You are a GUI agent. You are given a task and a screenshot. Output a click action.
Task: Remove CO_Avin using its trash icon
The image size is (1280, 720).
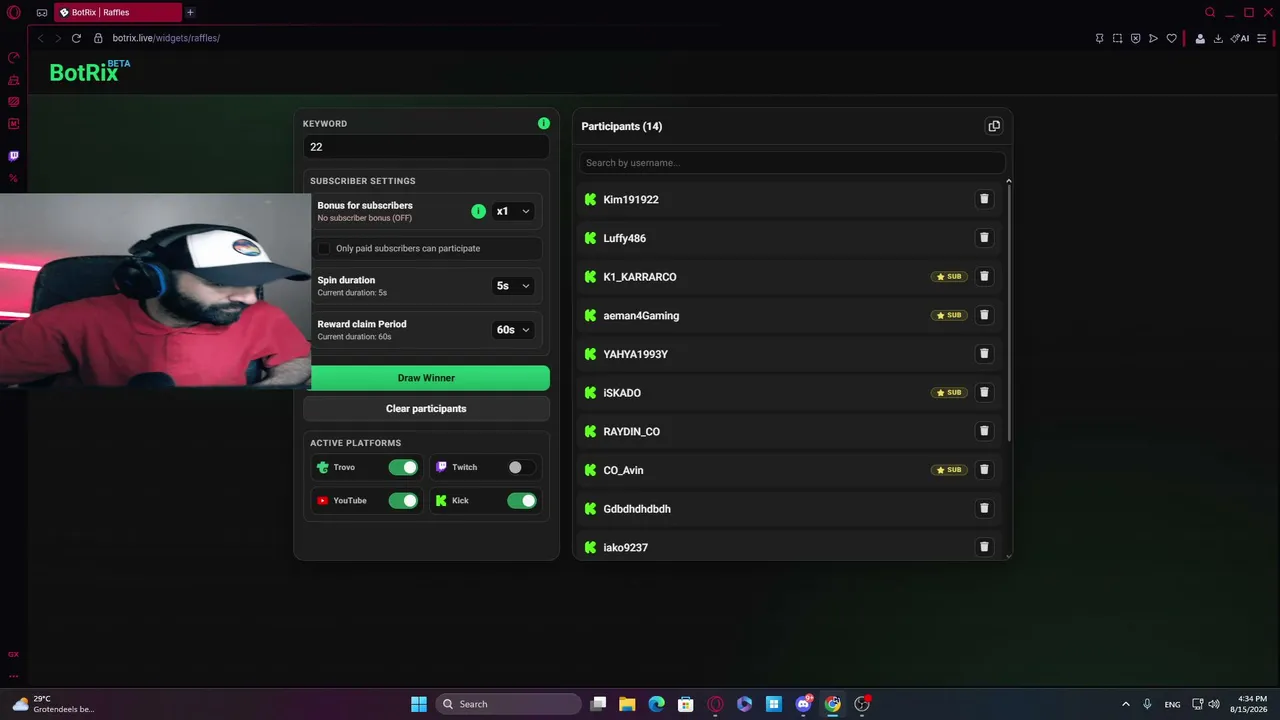click(x=984, y=470)
